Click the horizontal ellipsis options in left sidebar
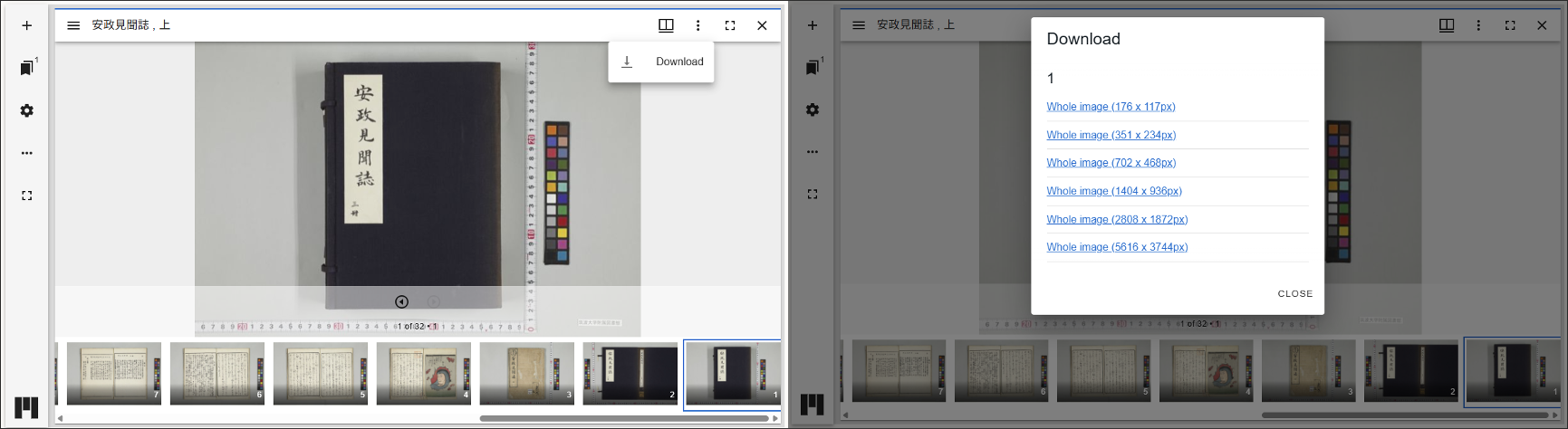 click(27, 153)
